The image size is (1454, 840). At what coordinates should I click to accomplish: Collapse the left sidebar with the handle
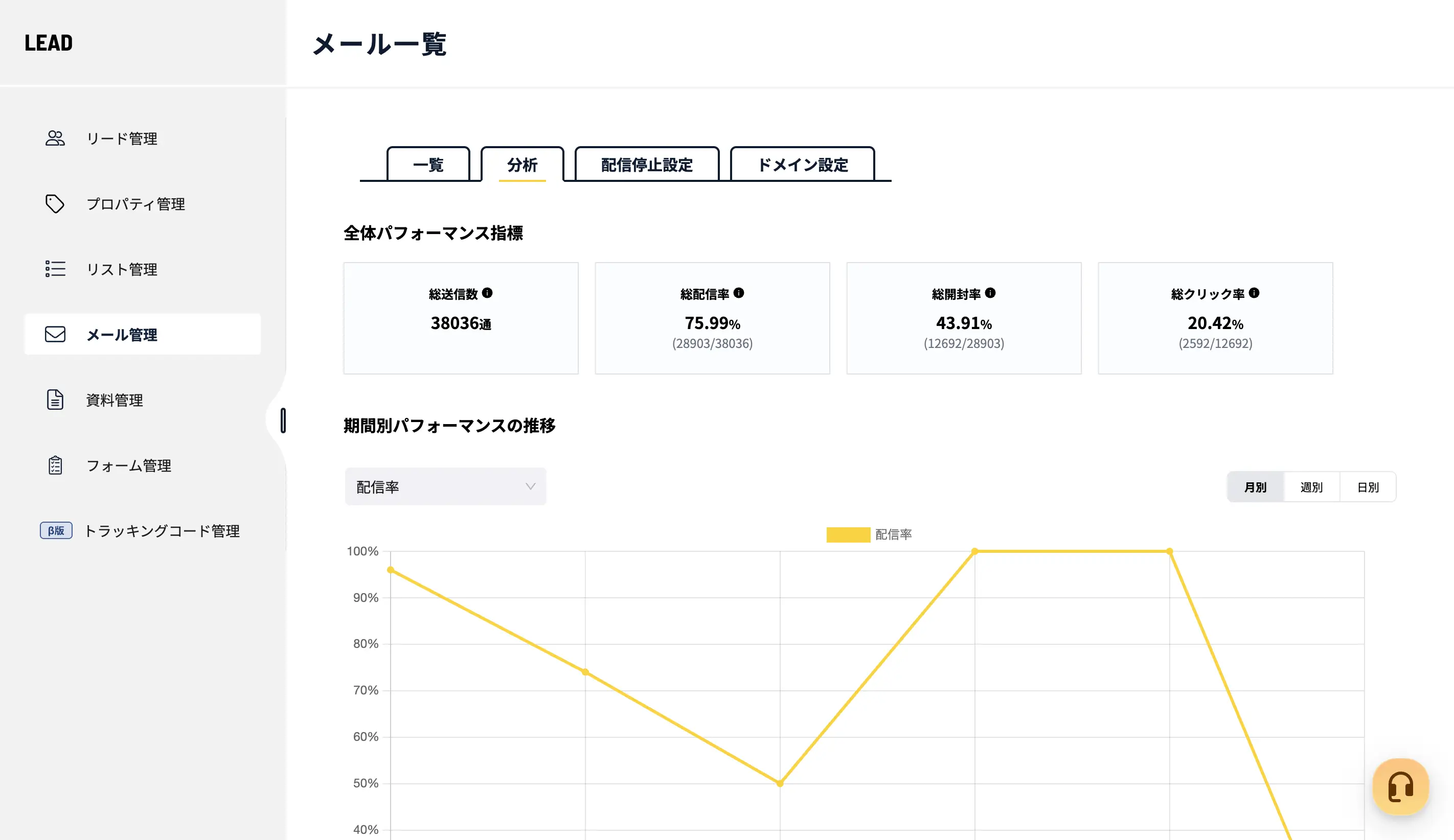283,421
